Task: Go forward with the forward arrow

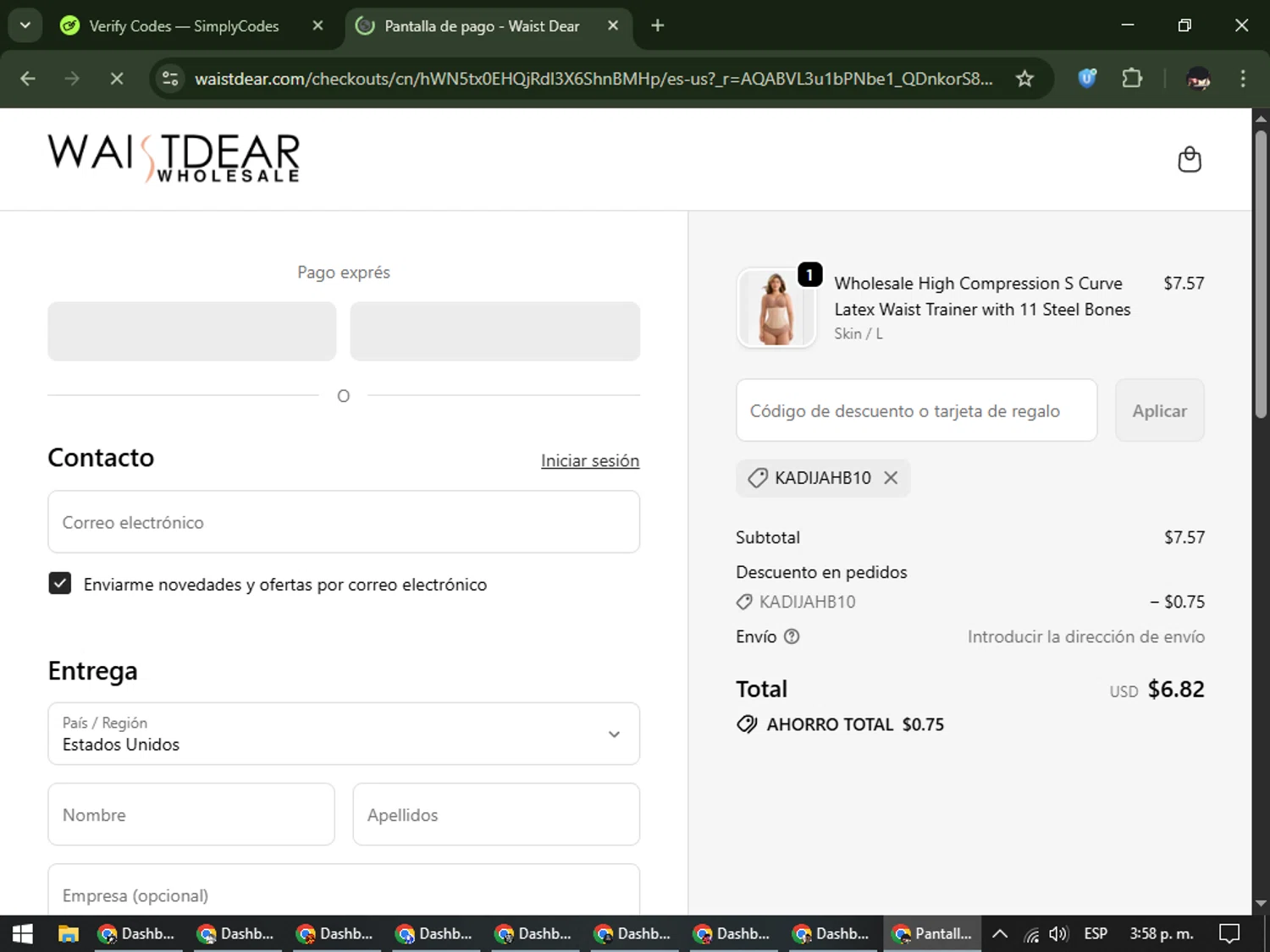Action: pyautogui.click(x=72, y=79)
